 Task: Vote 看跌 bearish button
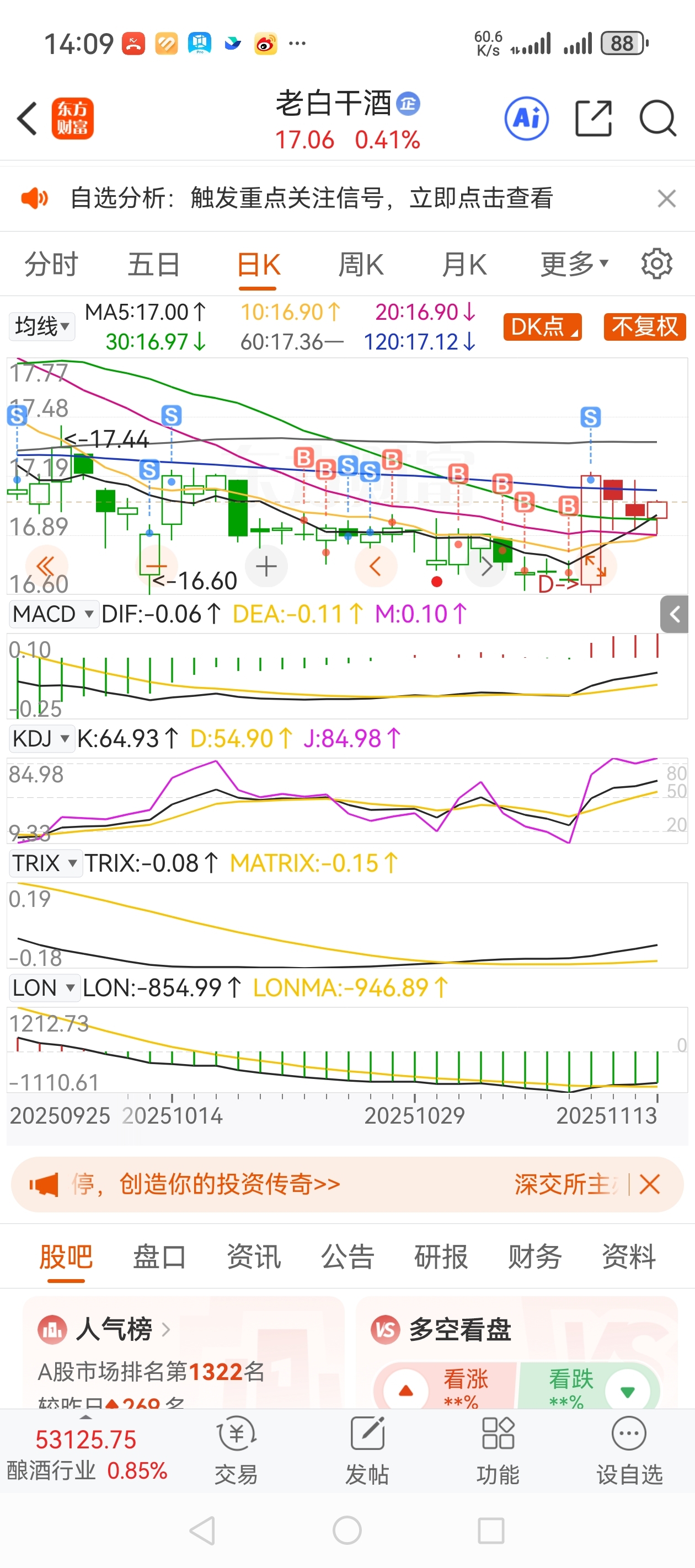tap(589, 1387)
